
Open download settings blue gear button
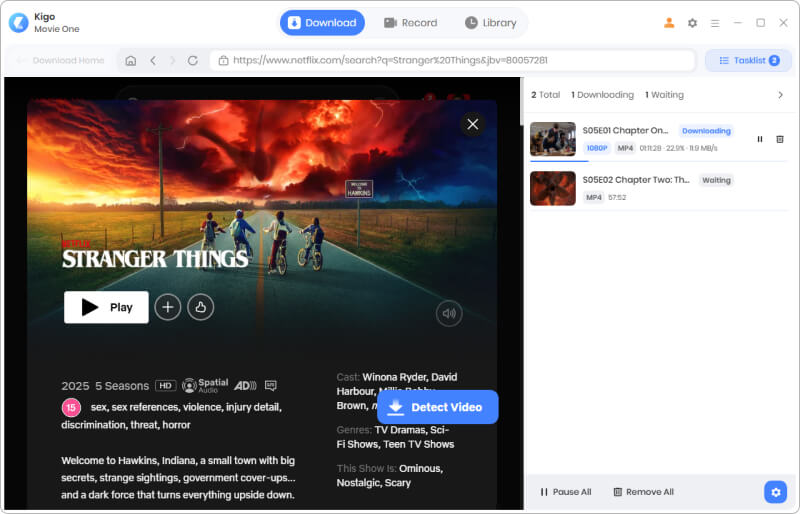coord(776,492)
